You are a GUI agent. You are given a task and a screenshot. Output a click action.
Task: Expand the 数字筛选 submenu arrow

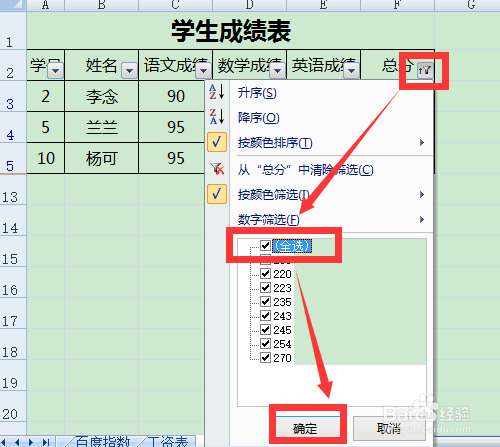[x=422, y=219]
